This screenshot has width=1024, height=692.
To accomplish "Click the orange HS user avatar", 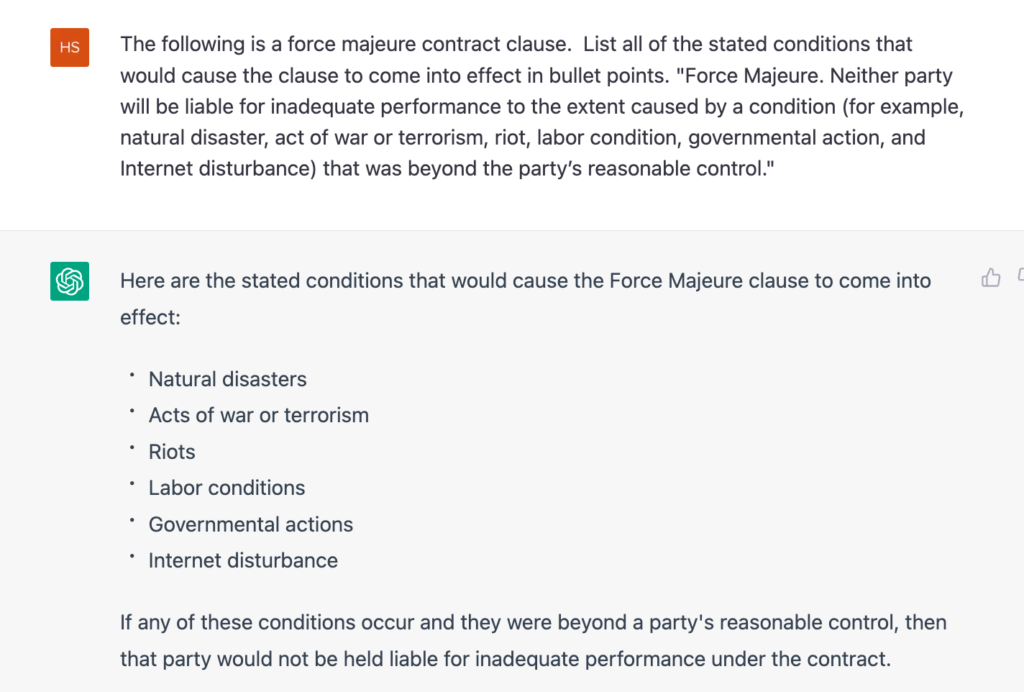I will click(x=70, y=47).
